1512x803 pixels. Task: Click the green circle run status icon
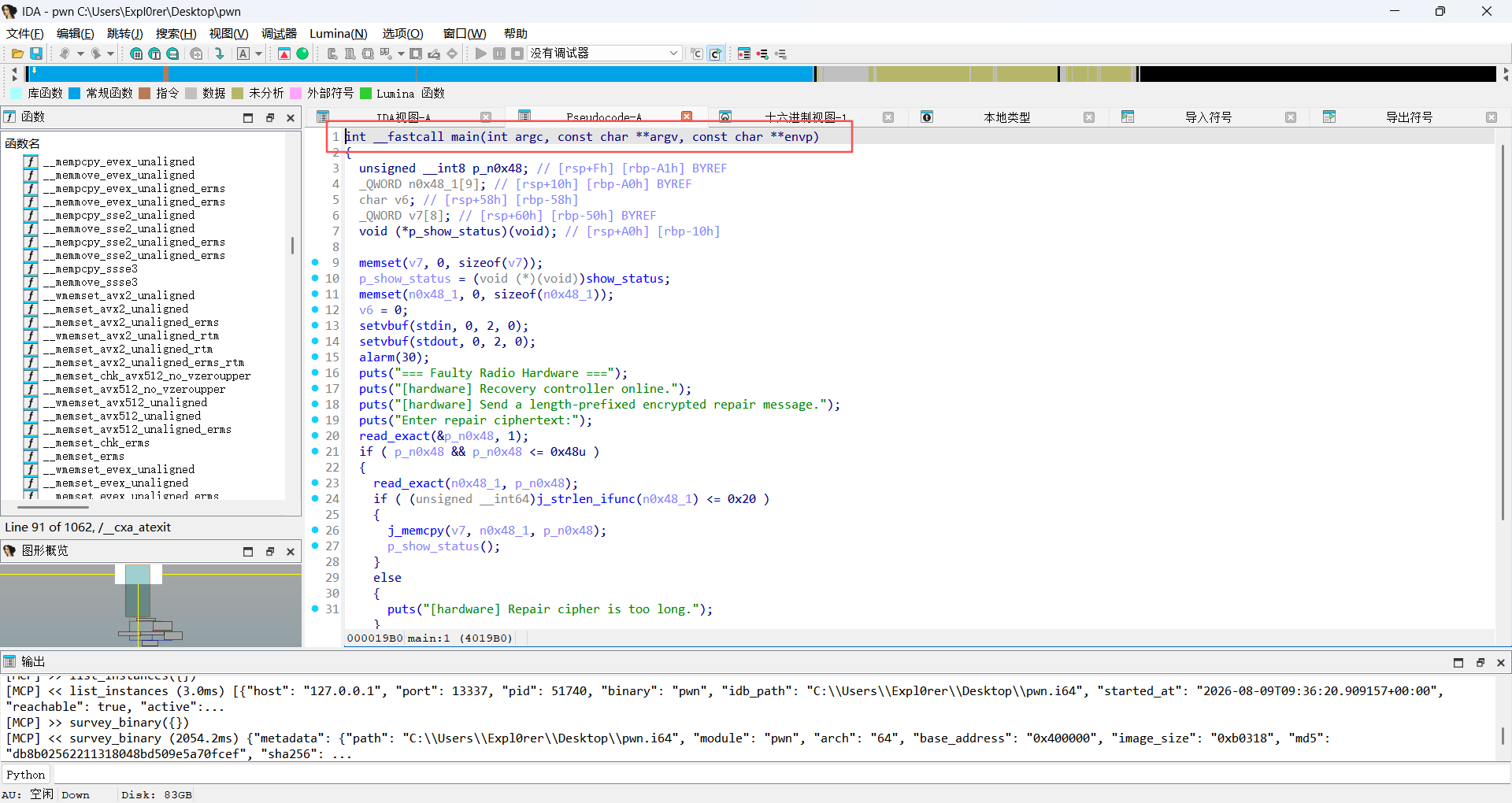[302, 54]
